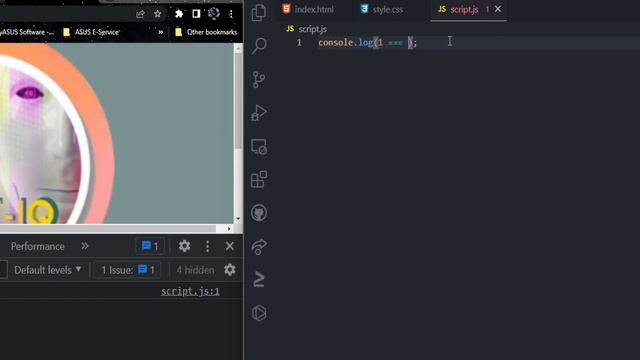
Task: Open the Search view in VS Code
Action: pos(259,45)
